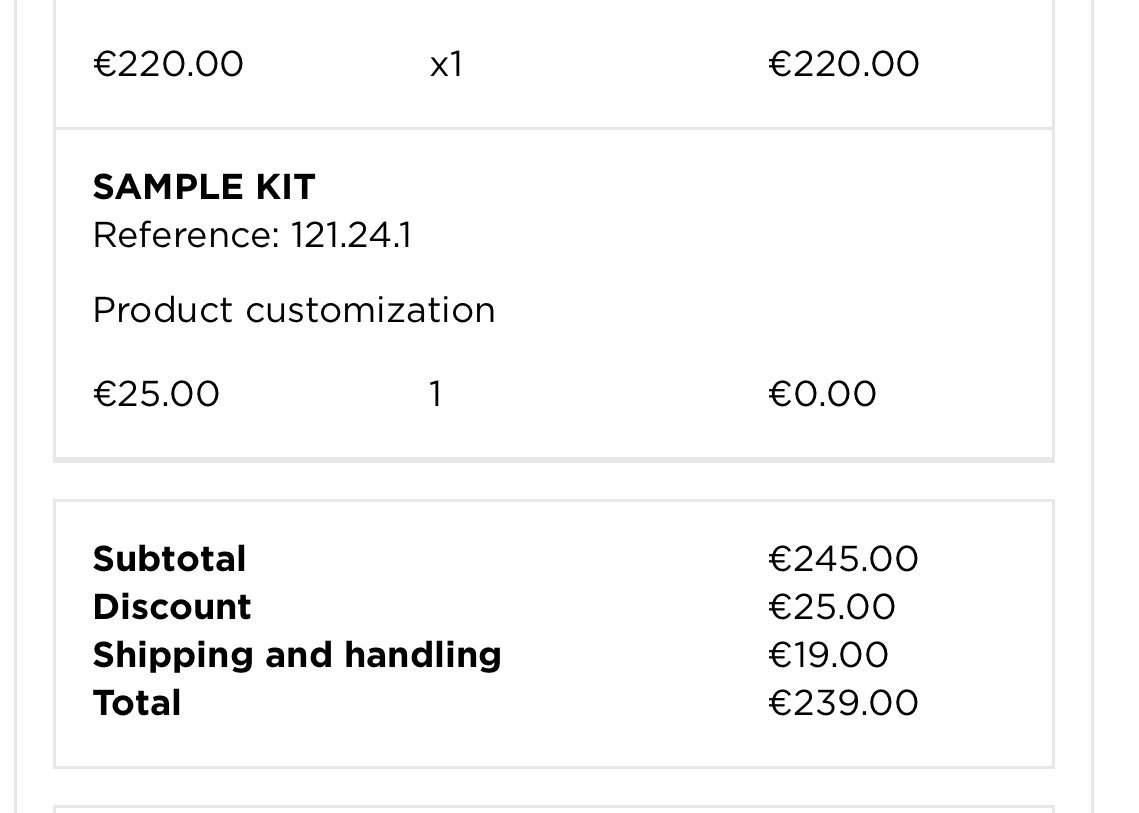
Task: Click the Discount label
Action: 172,607
